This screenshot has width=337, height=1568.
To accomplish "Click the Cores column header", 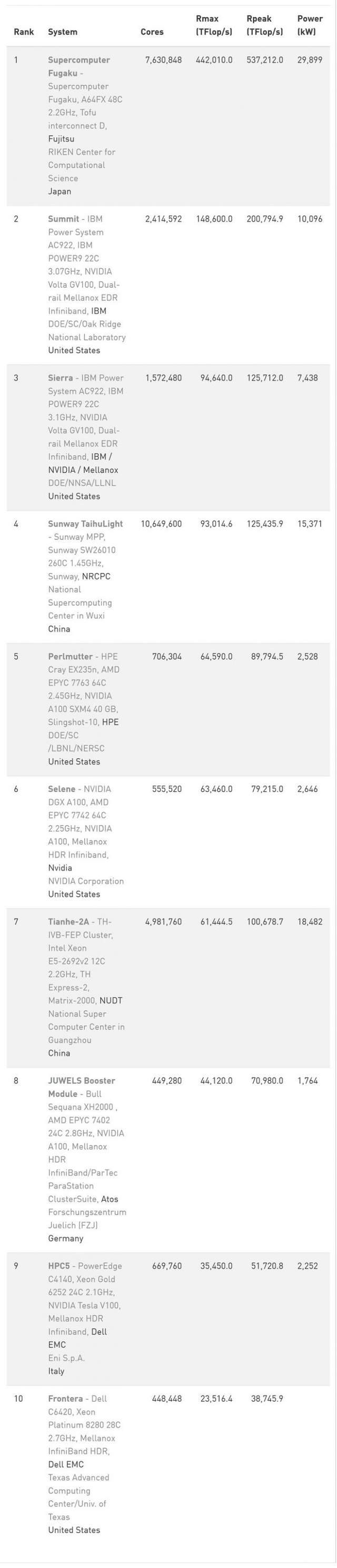I will tap(152, 32).
